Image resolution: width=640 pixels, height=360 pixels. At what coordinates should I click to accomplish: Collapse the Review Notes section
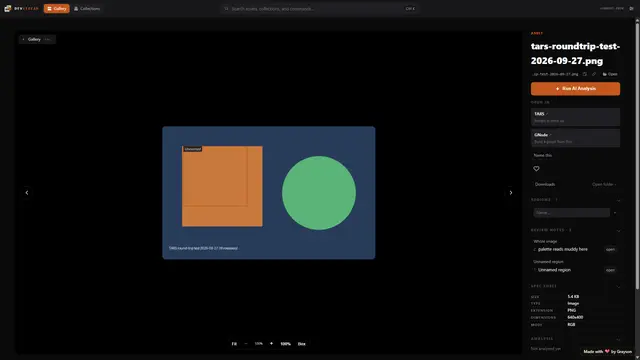click(x=618, y=230)
